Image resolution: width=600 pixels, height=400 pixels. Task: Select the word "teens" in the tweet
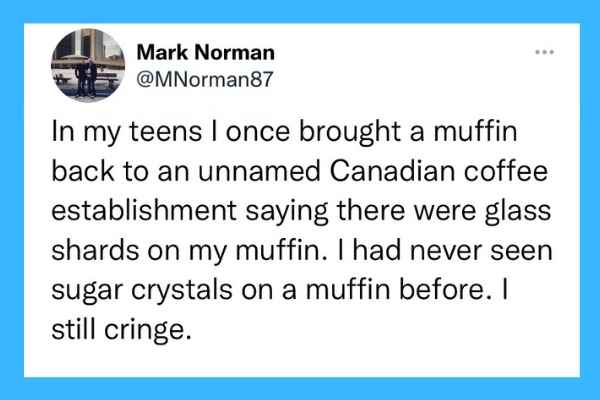(165, 131)
